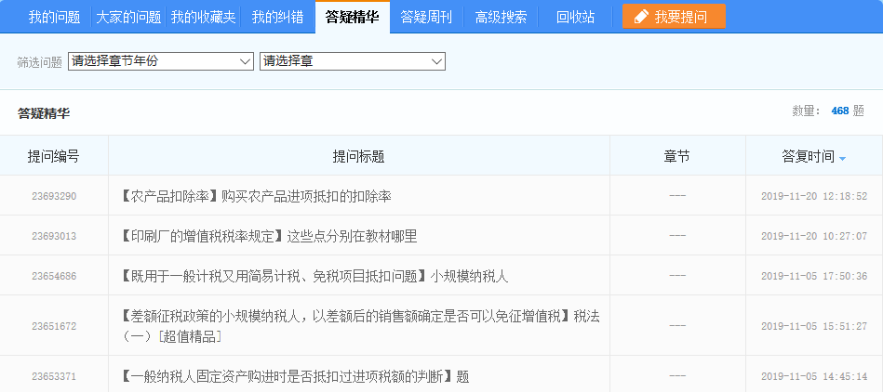Click reply time 2019-11-20 10:27:07

click(814, 237)
